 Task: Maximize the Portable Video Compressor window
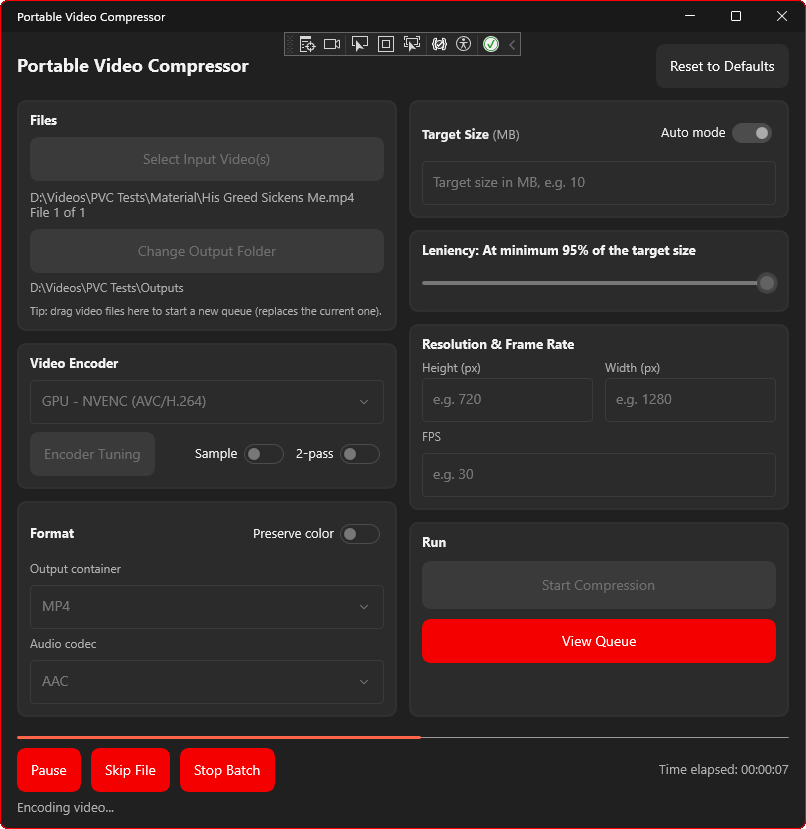point(736,16)
